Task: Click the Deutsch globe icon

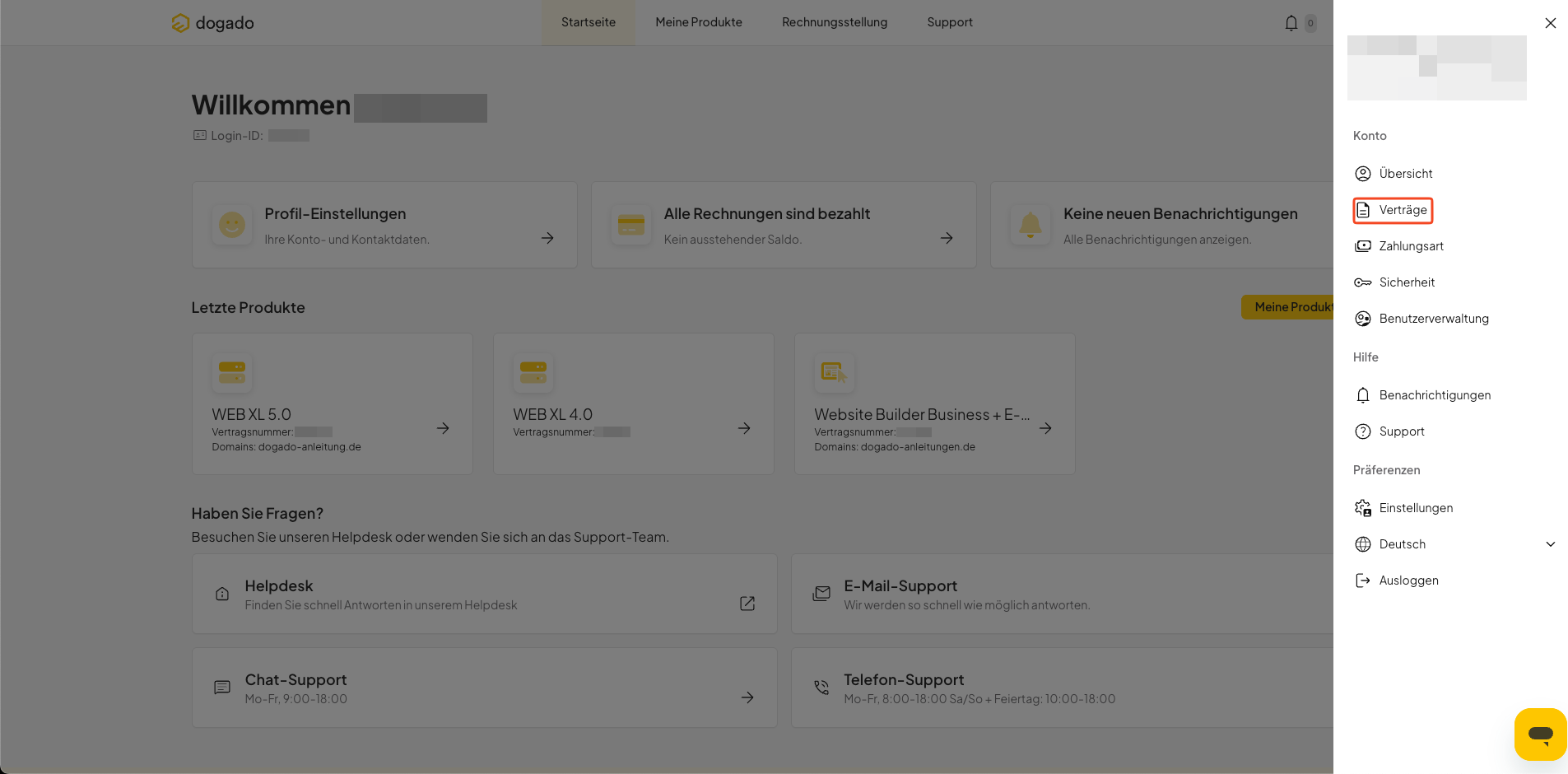Action: [x=1363, y=544]
